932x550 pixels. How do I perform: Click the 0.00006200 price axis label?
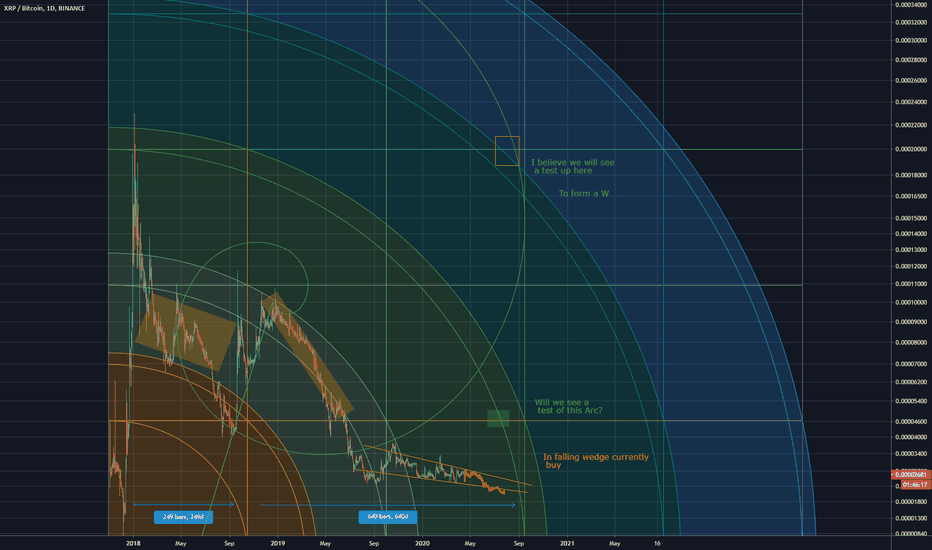(911, 382)
